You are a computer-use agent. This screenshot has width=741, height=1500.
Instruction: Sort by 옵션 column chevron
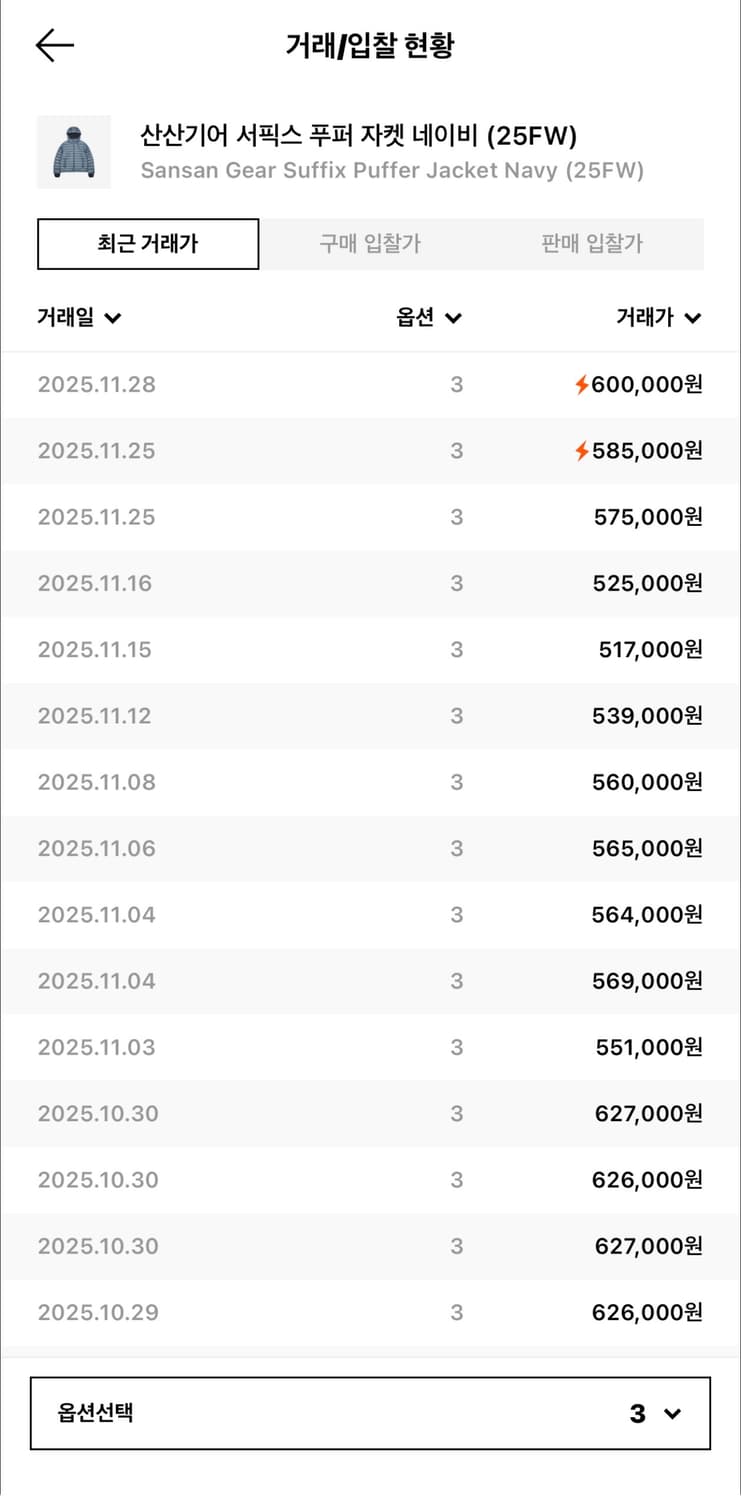[454, 319]
